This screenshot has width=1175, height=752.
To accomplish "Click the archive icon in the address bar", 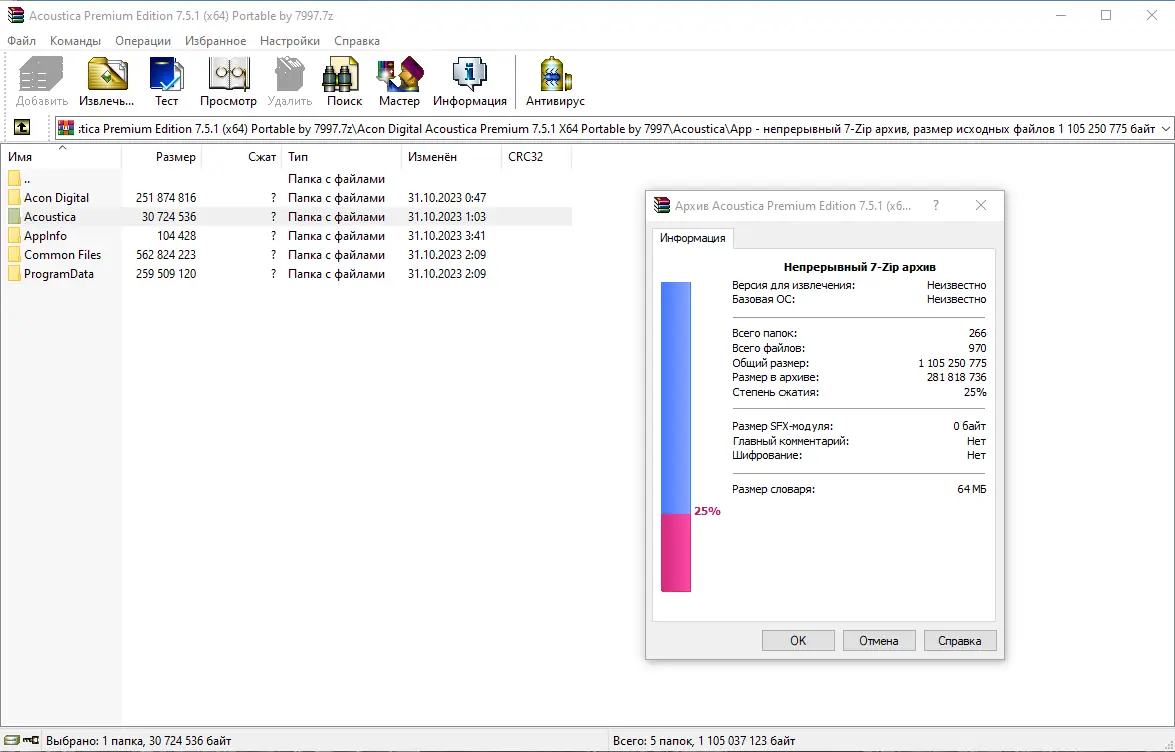I will pos(65,128).
